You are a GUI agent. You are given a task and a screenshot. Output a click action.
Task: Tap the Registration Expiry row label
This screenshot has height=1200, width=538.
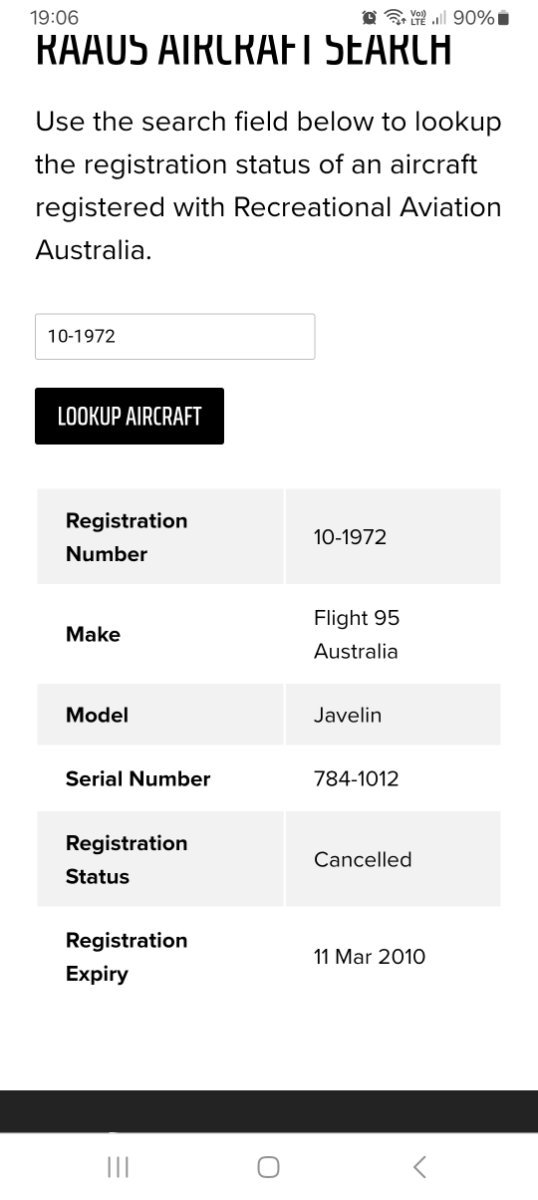[x=126, y=957]
